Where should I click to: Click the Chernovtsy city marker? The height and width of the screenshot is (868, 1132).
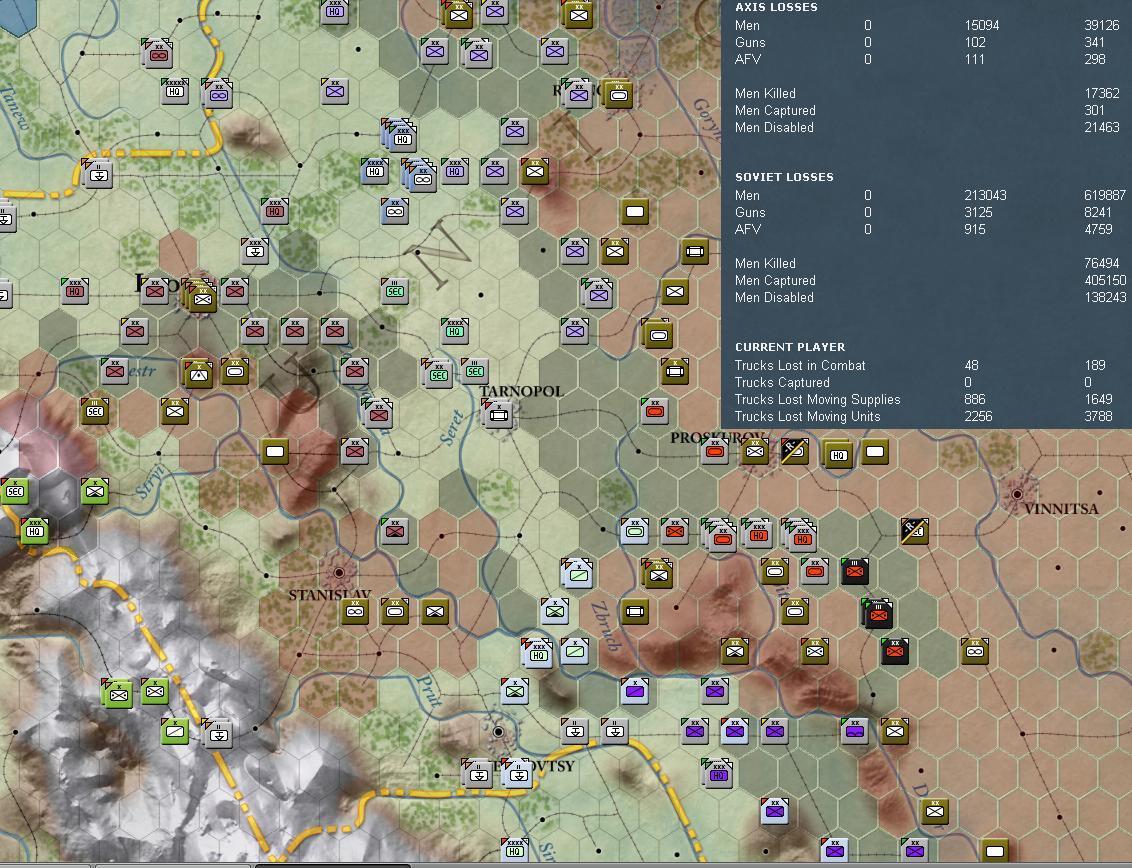coord(497,732)
